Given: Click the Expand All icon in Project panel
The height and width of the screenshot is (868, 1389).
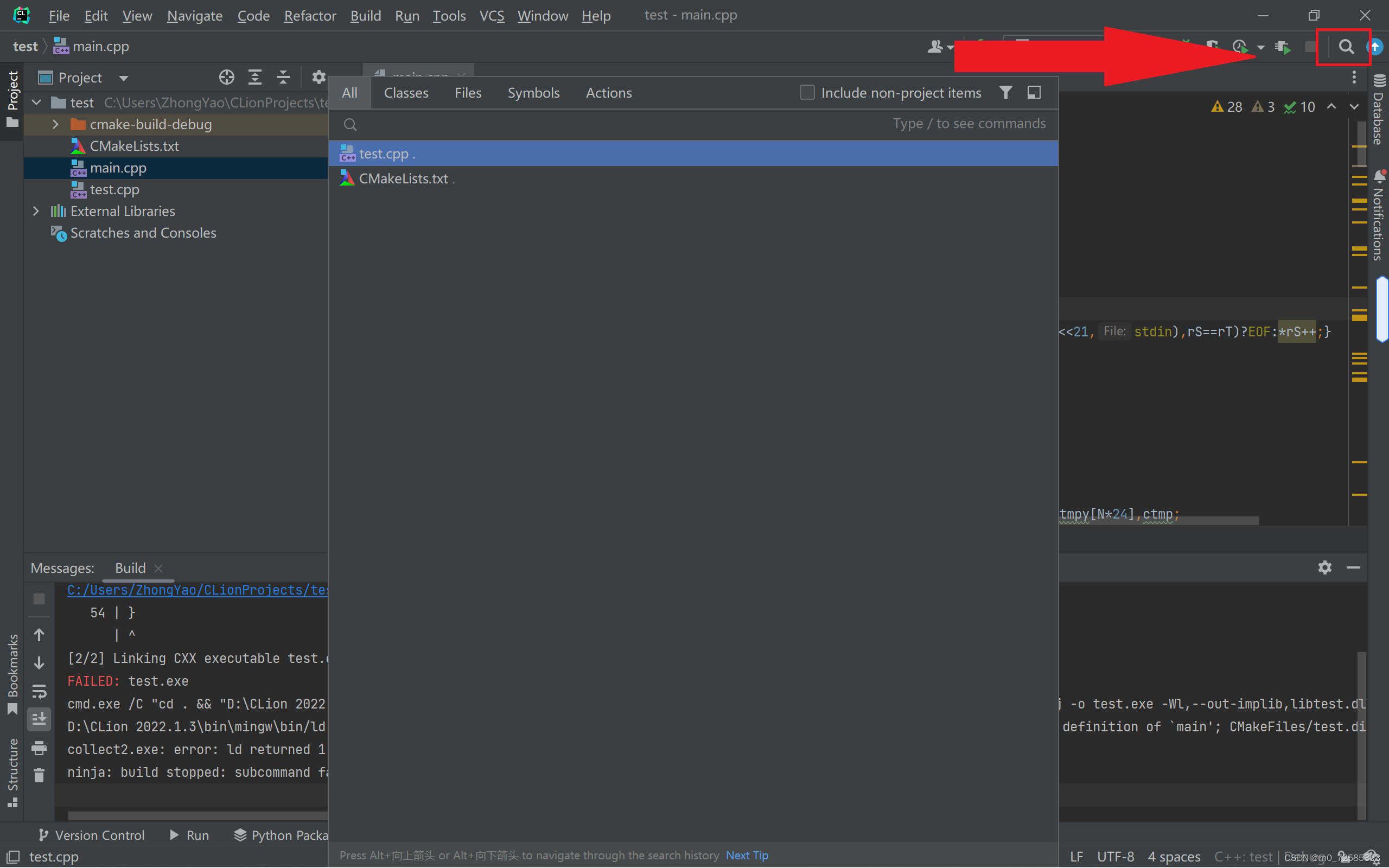Looking at the screenshot, I should 255,78.
